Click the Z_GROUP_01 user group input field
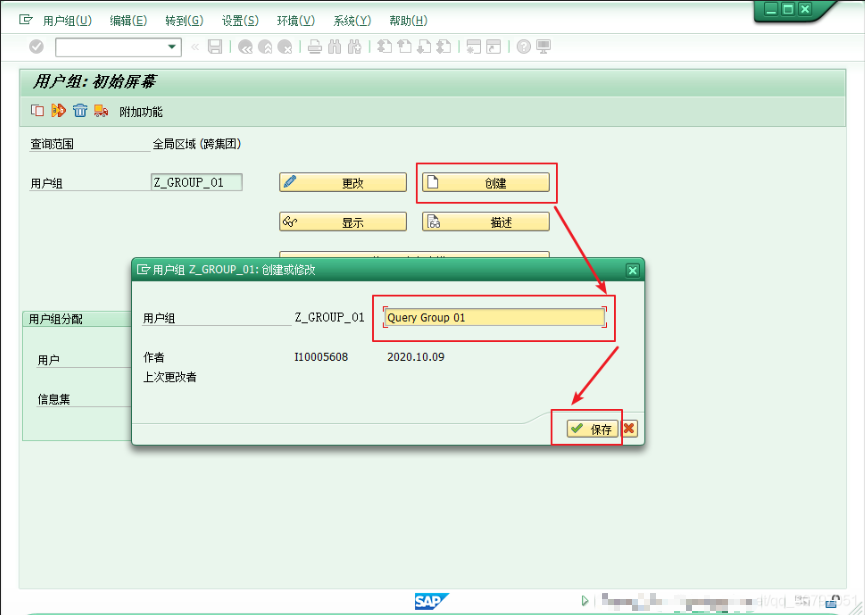 pyautogui.click(x=196, y=183)
